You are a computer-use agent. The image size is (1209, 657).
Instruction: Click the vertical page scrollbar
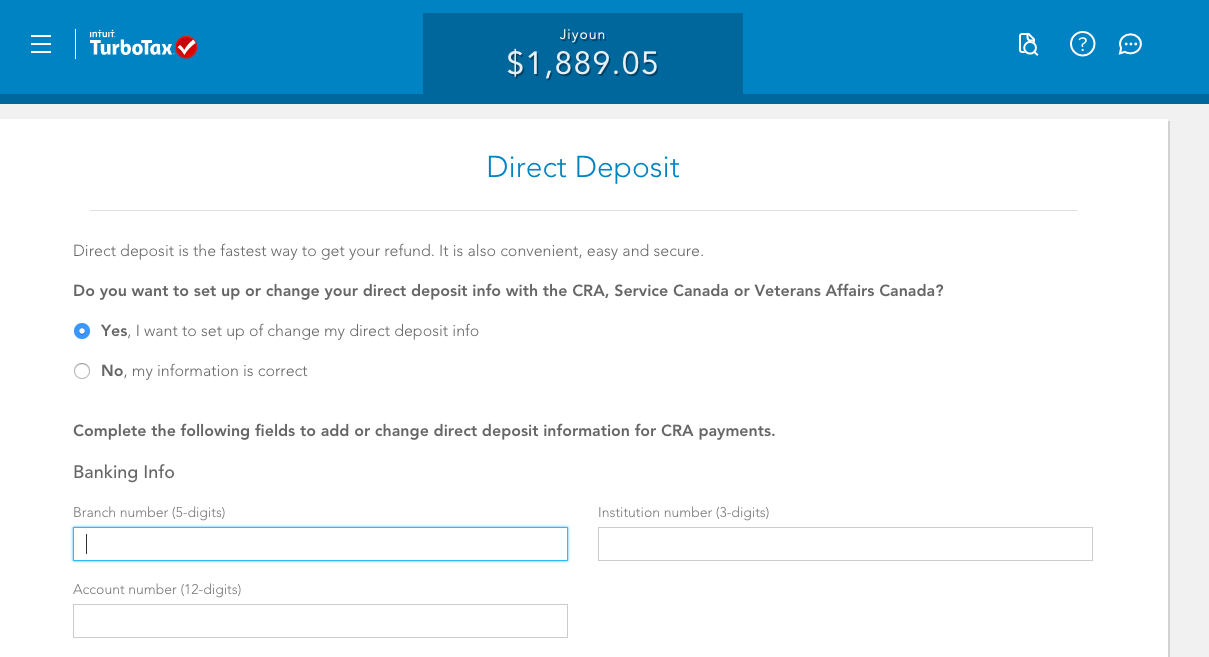pyautogui.click(x=1189, y=388)
